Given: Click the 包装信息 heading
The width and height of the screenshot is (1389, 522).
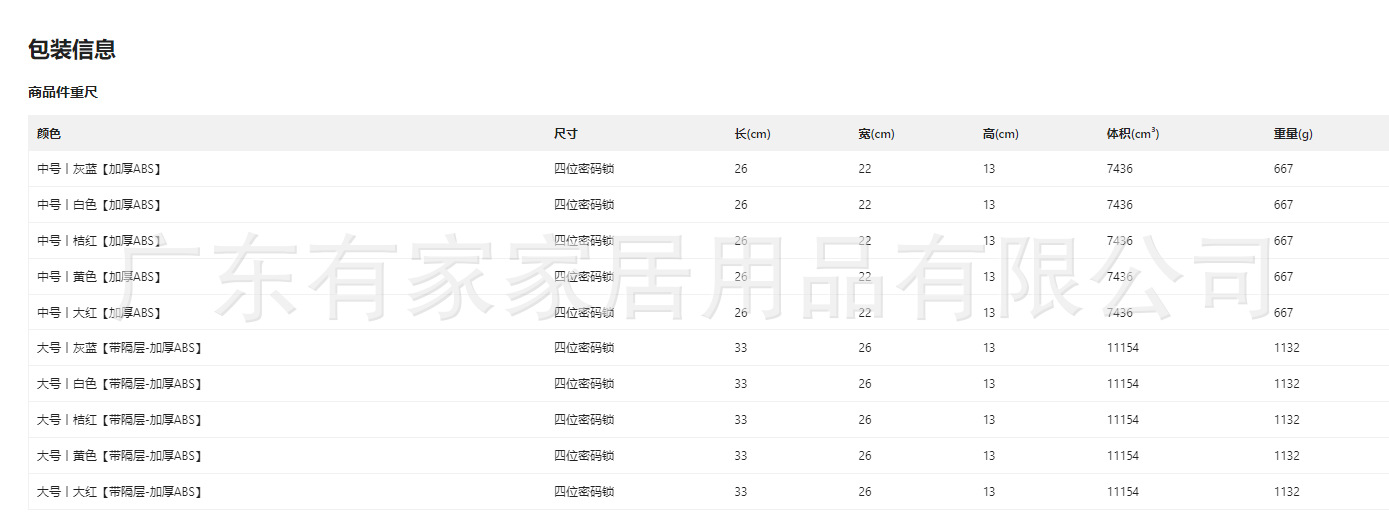Looking at the screenshot, I should [72, 49].
